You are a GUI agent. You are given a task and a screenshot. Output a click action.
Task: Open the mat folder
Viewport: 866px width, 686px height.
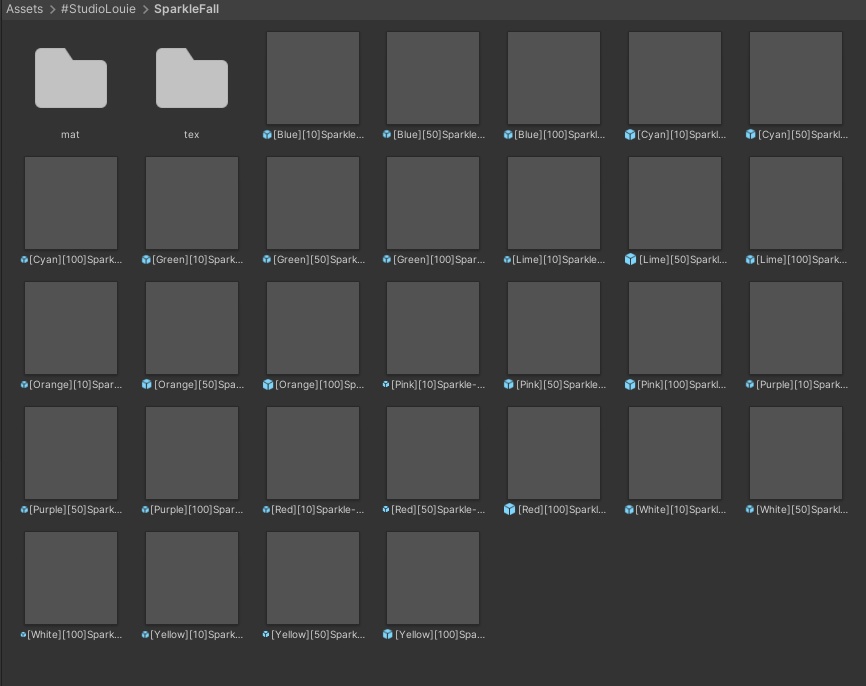71,78
